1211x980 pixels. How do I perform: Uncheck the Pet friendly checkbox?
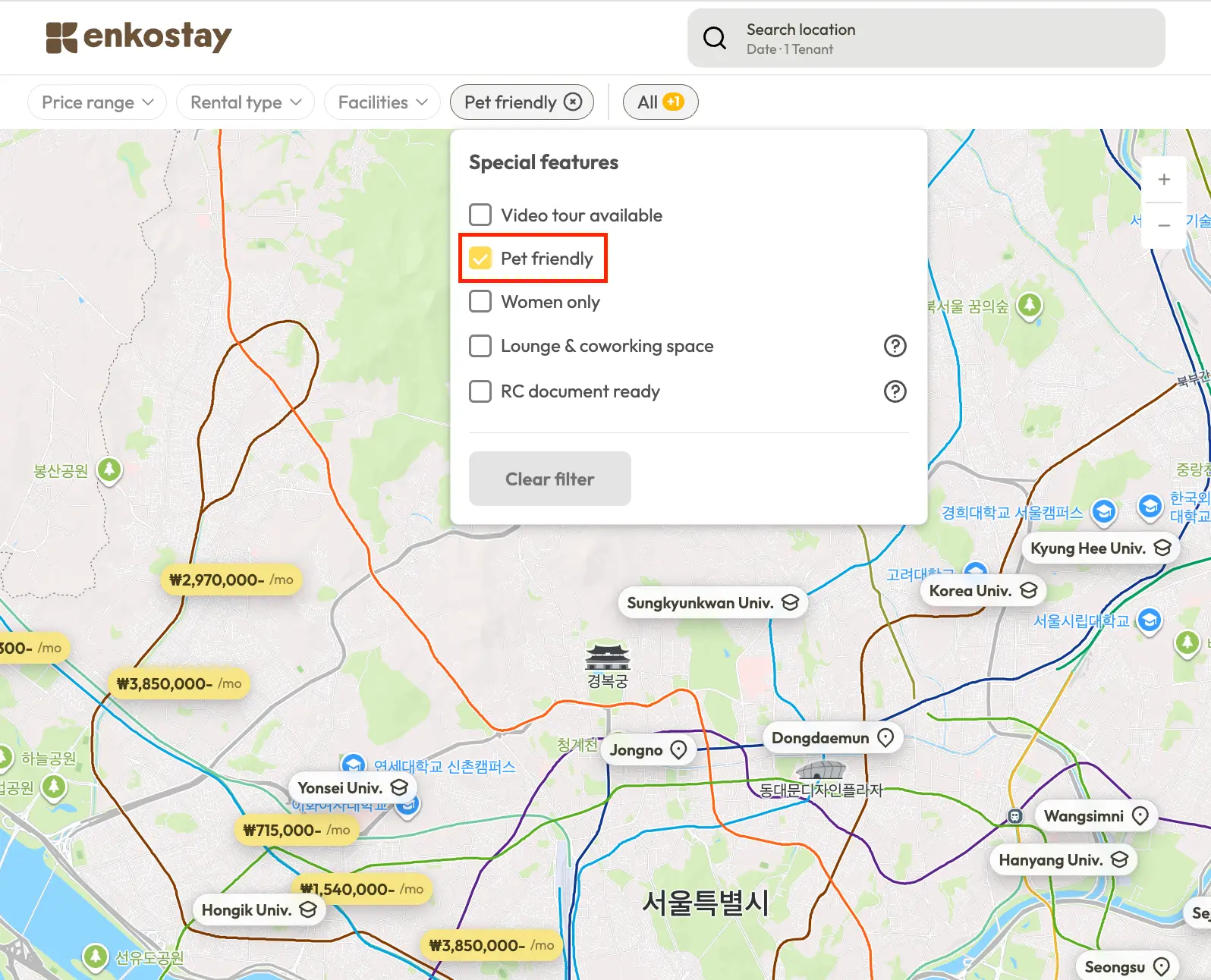click(x=480, y=259)
